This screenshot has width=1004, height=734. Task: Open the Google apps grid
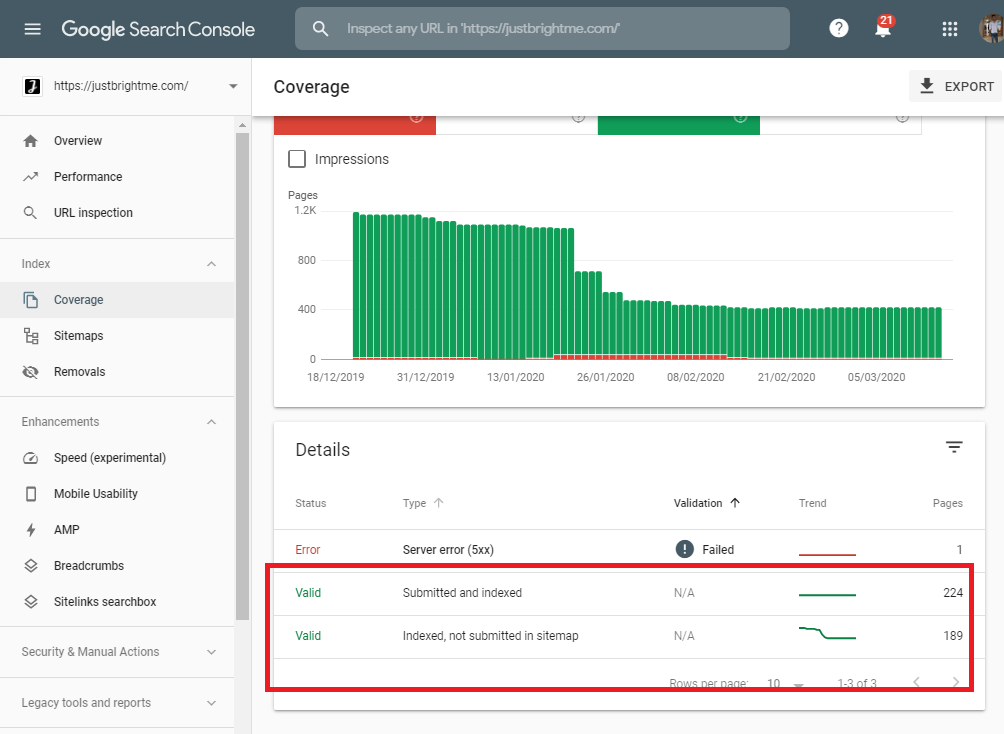pyautogui.click(x=950, y=29)
